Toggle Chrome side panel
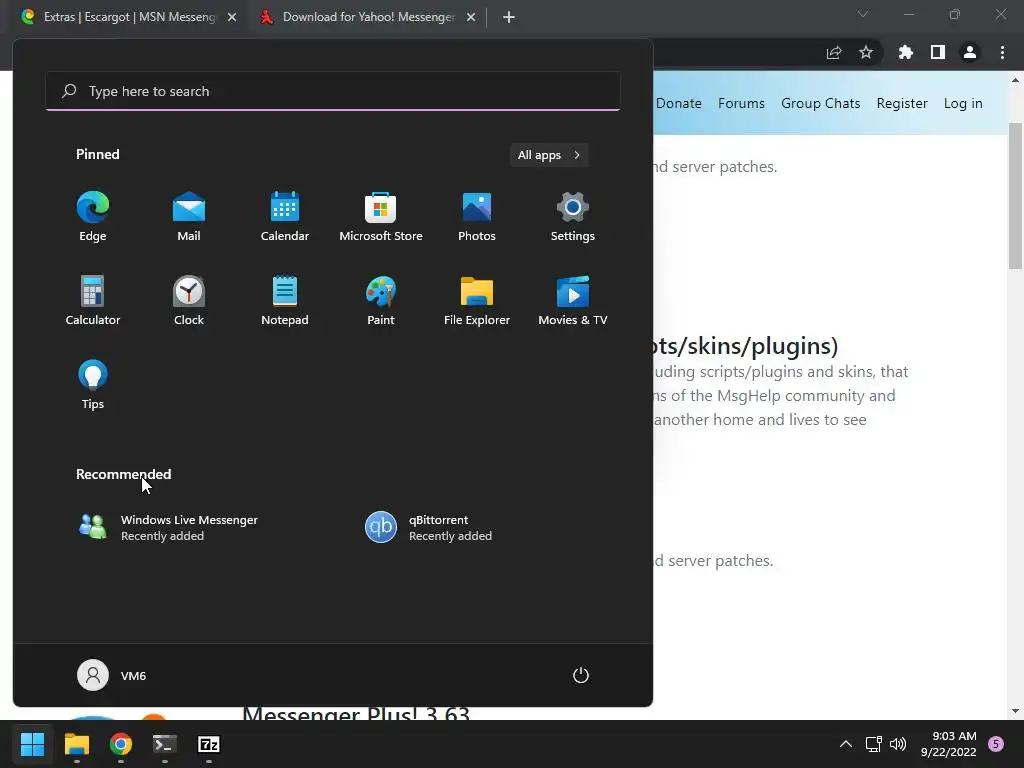Image resolution: width=1024 pixels, height=768 pixels. 938,53
